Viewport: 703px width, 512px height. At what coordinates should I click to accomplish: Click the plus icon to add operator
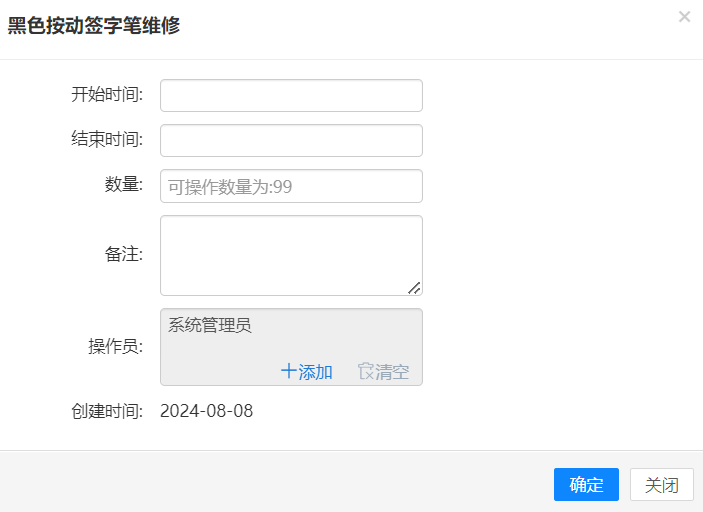pyautogui.click(x=289, y=372)
